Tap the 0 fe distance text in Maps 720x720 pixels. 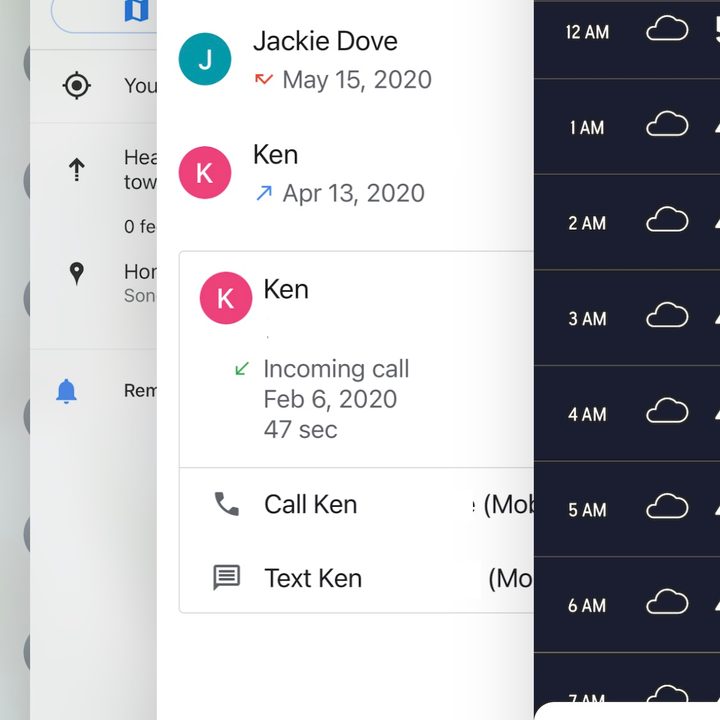[x=140, y=226]
